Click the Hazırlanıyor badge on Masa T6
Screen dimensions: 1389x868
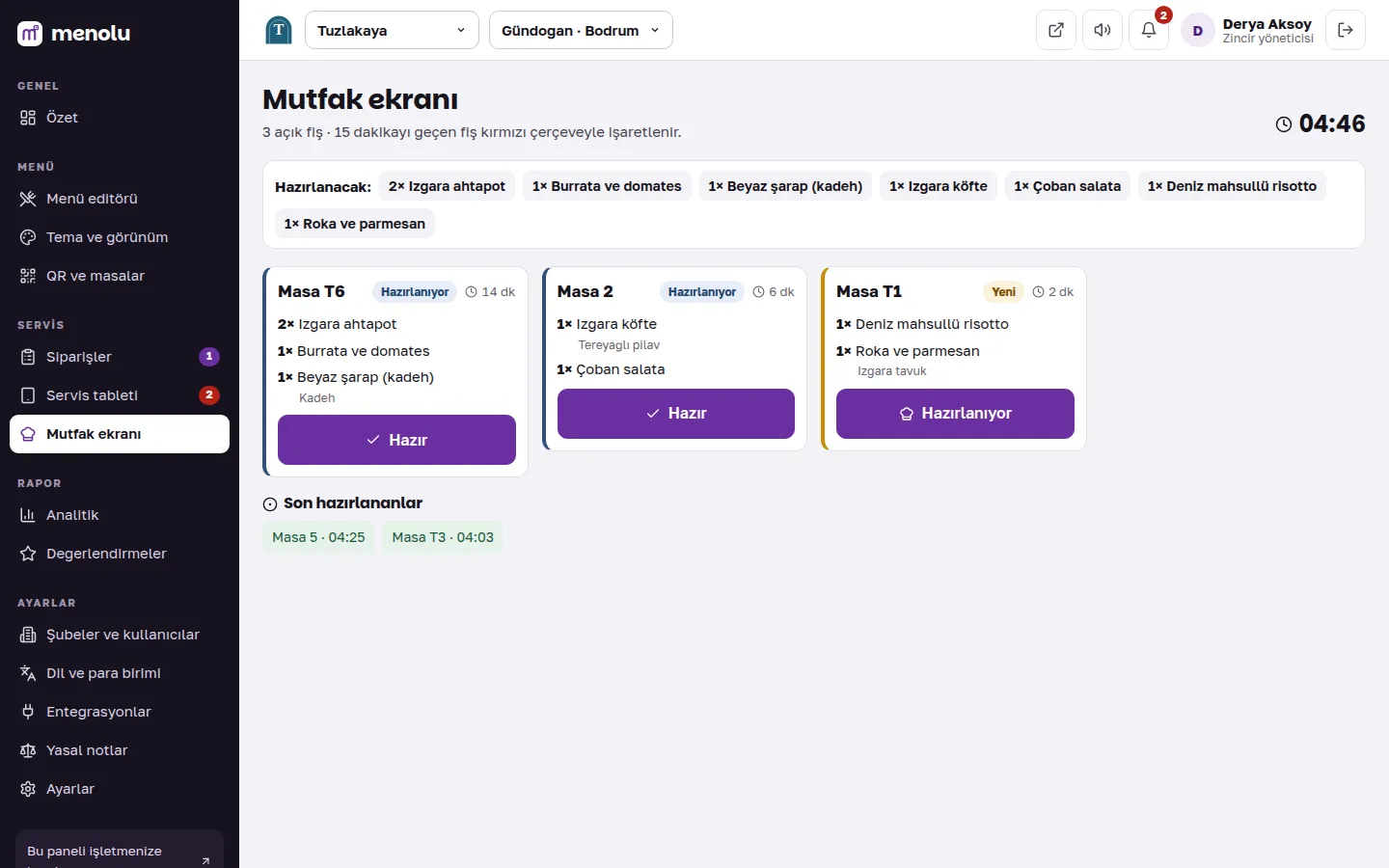[x=415, y=292]
